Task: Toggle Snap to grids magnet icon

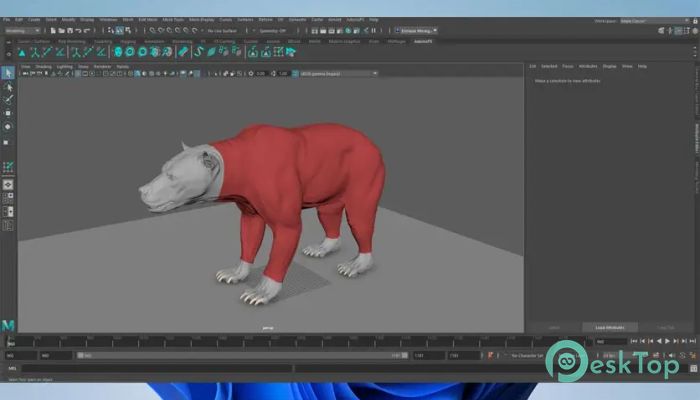Action: (153, 31)
